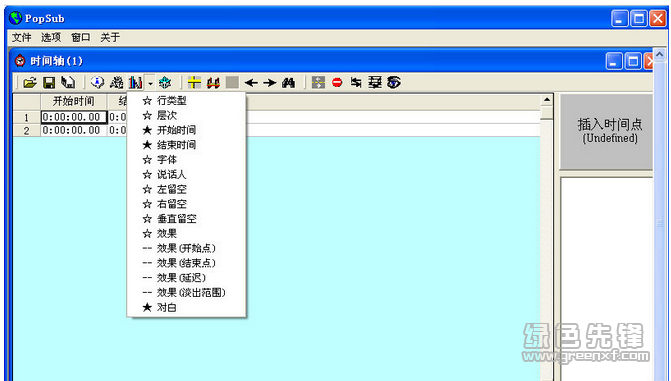Click the right arrow toolbar icon
Image resolution: width=671 pixels, height=381 pixels.
[x=270, y=82]
